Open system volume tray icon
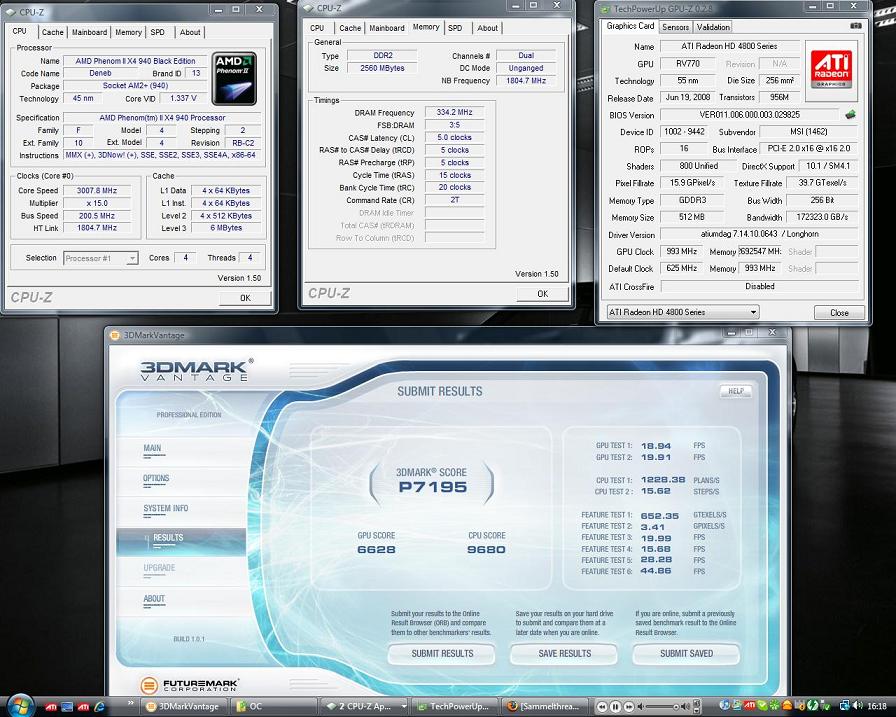 tap(858, 706)
